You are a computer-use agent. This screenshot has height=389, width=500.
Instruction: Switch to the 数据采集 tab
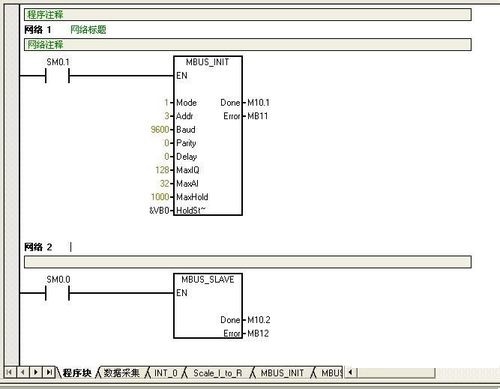coord(121,373)
